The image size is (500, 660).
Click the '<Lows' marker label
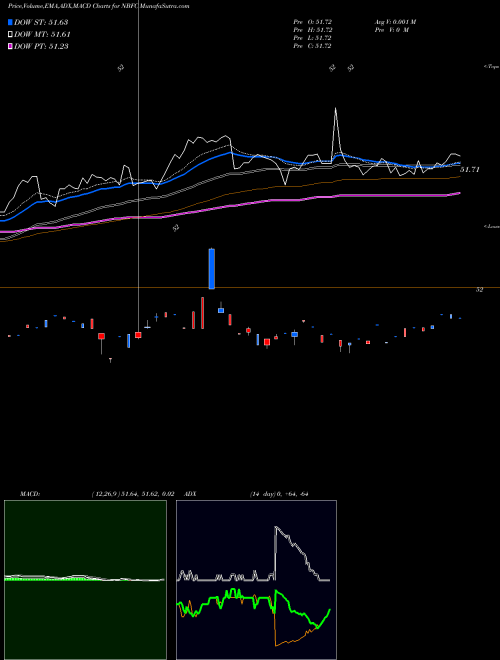[x=492, y=226]
